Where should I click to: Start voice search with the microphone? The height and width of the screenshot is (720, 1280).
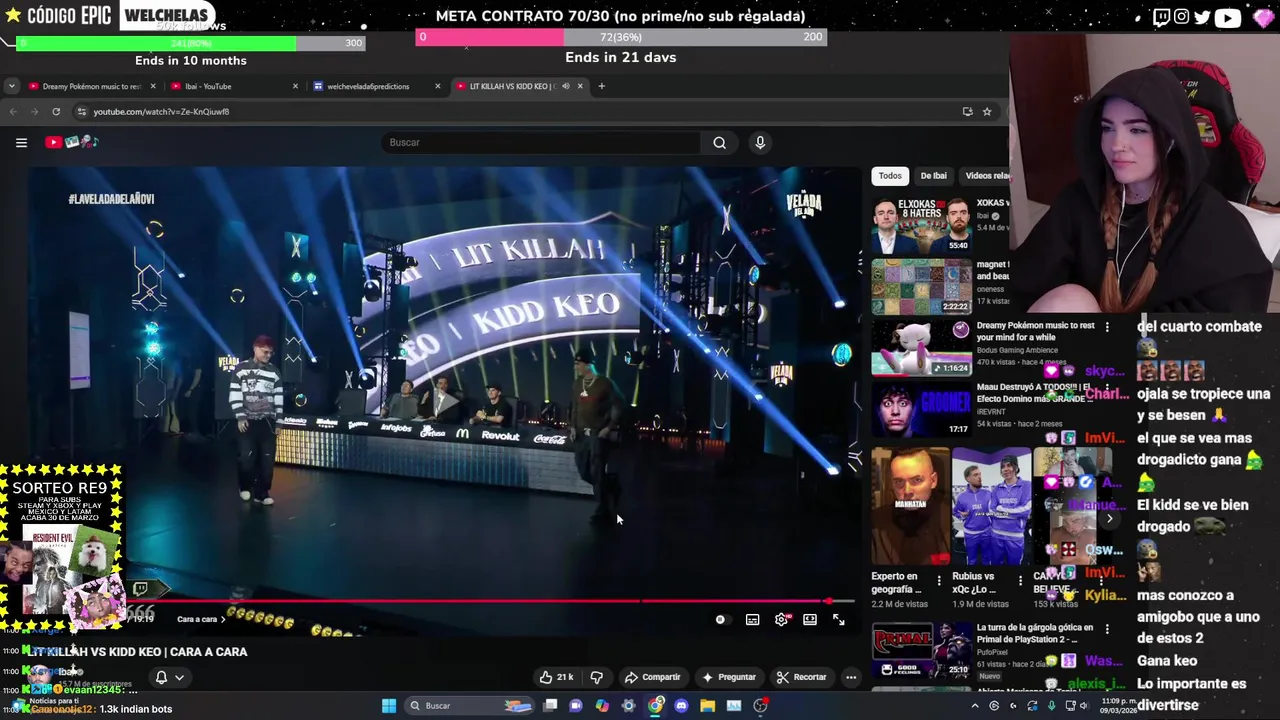coord(760,143)
